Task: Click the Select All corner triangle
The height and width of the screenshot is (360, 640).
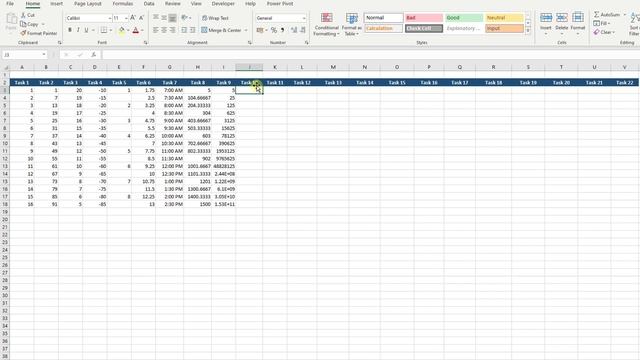Action: coord(6,67)
